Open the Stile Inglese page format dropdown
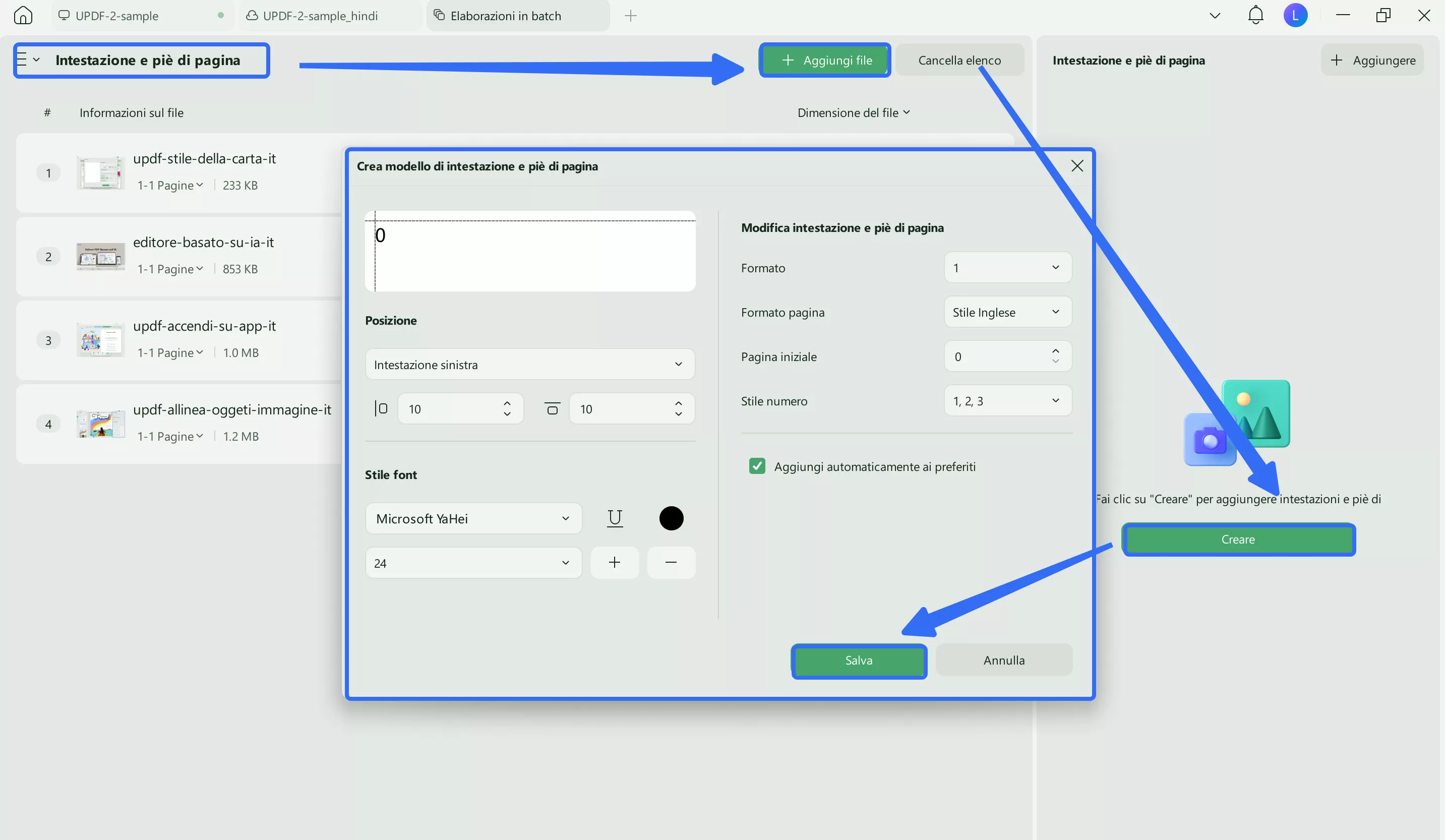Image resolution: width=1445 pixels, height=840 pixels. [x=1007, y=313]
